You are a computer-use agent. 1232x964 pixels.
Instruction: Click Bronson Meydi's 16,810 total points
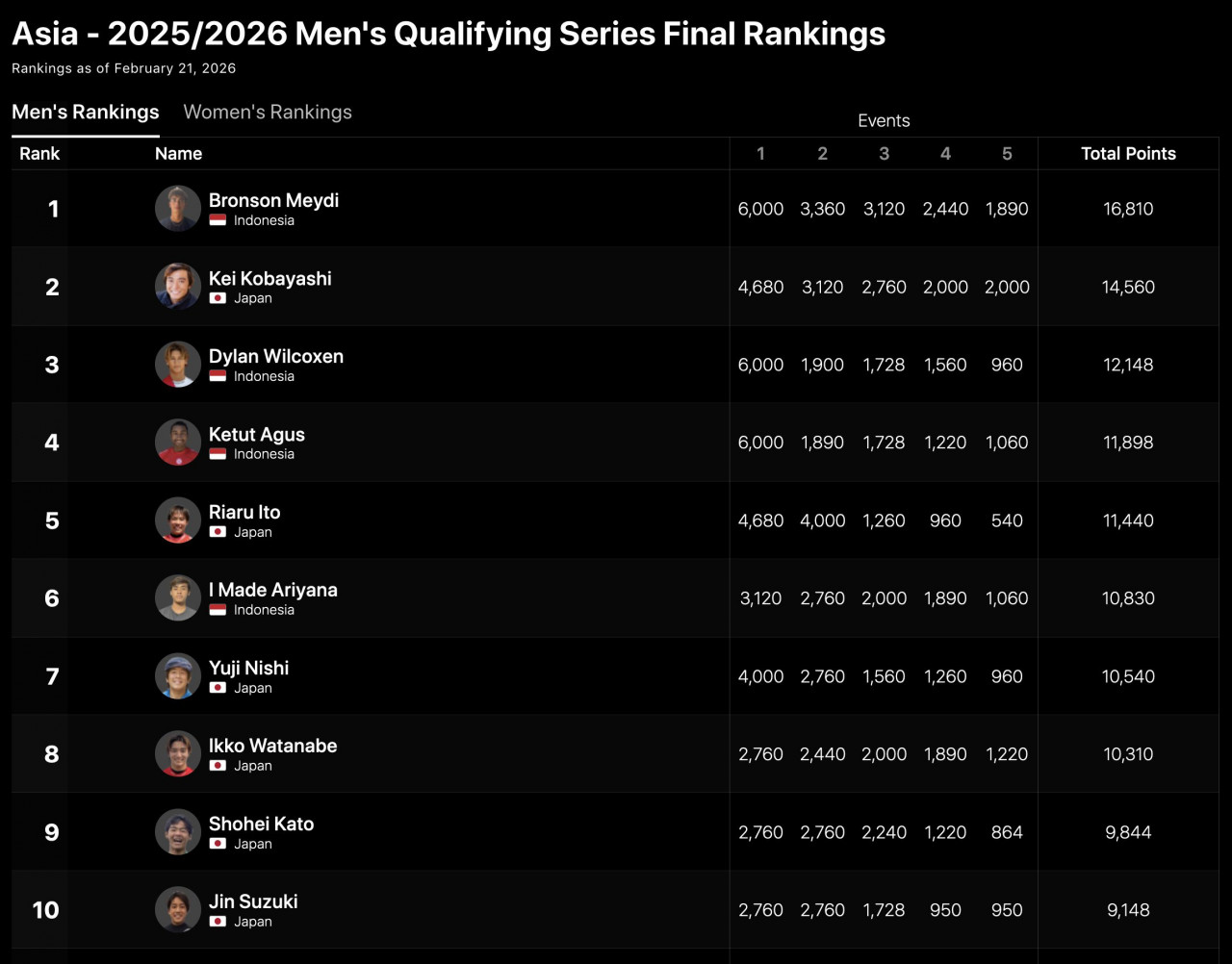[1128, 209]
